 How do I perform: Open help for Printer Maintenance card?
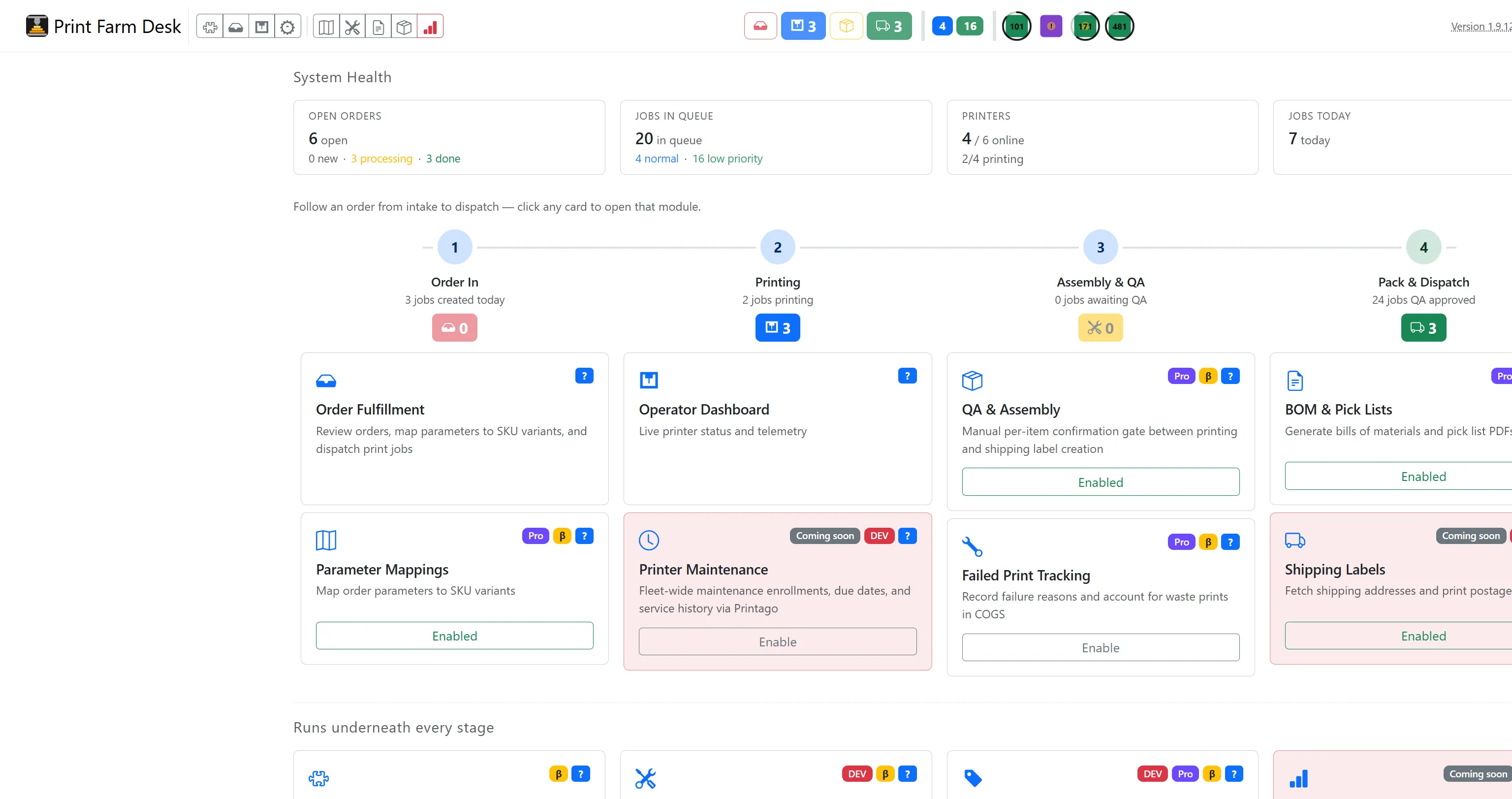click(x=907, y=536)
